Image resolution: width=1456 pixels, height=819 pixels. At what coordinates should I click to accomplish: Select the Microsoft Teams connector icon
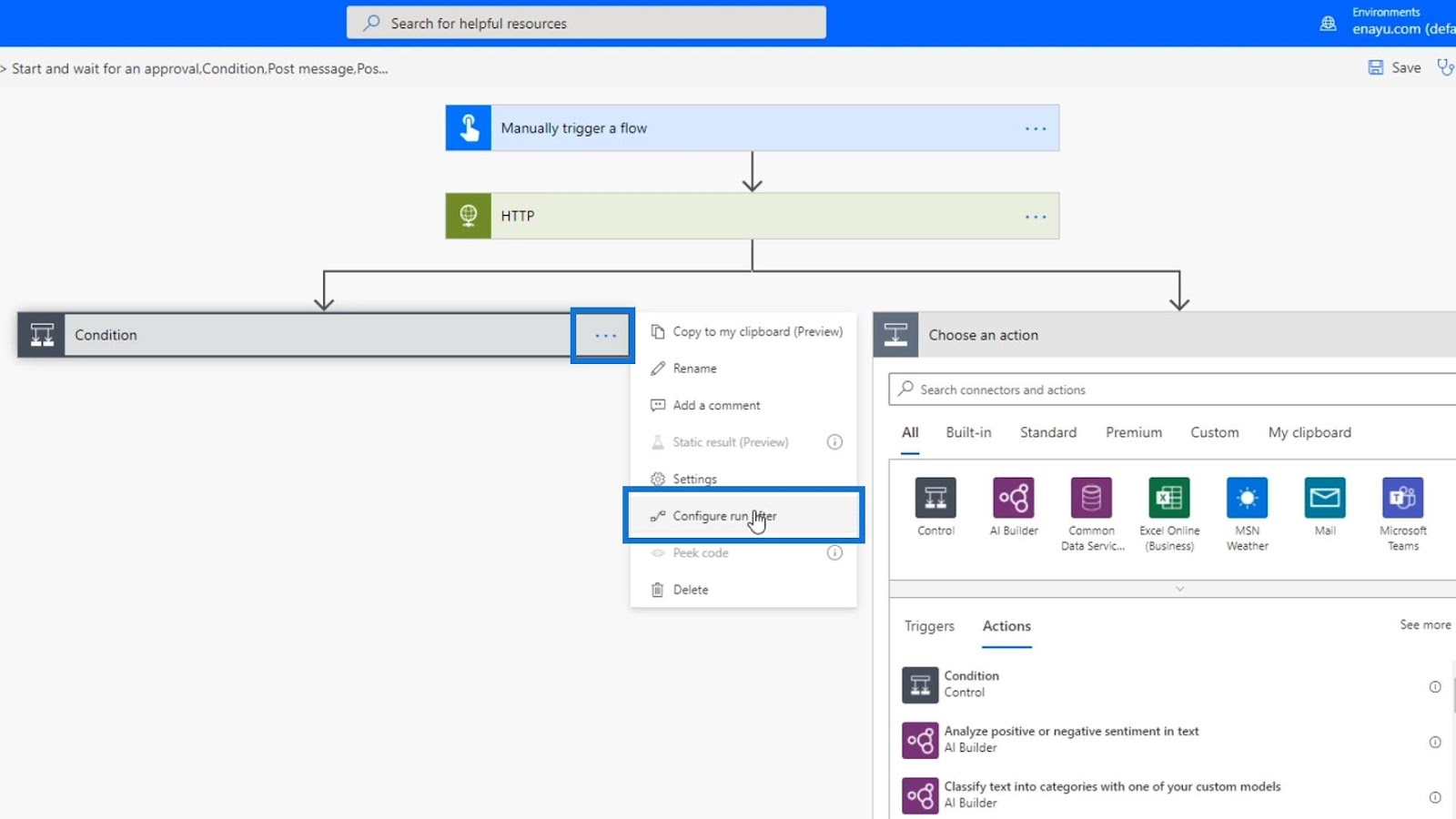tap(1402, 498)
